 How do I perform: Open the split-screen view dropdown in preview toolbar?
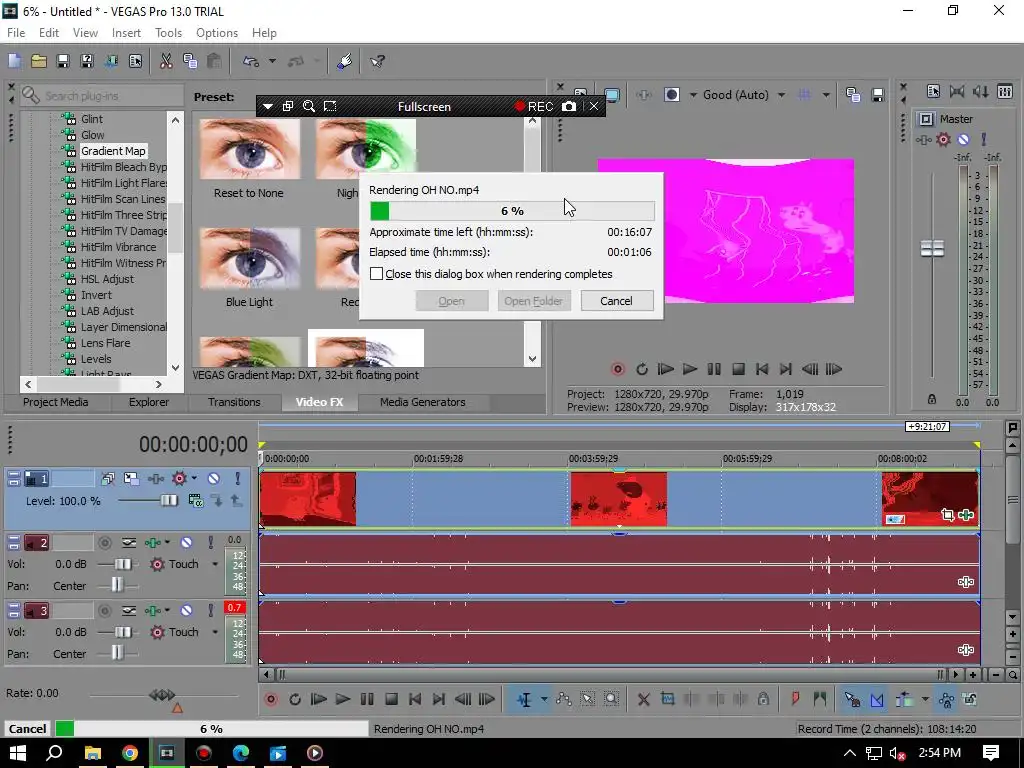[693, 95]
